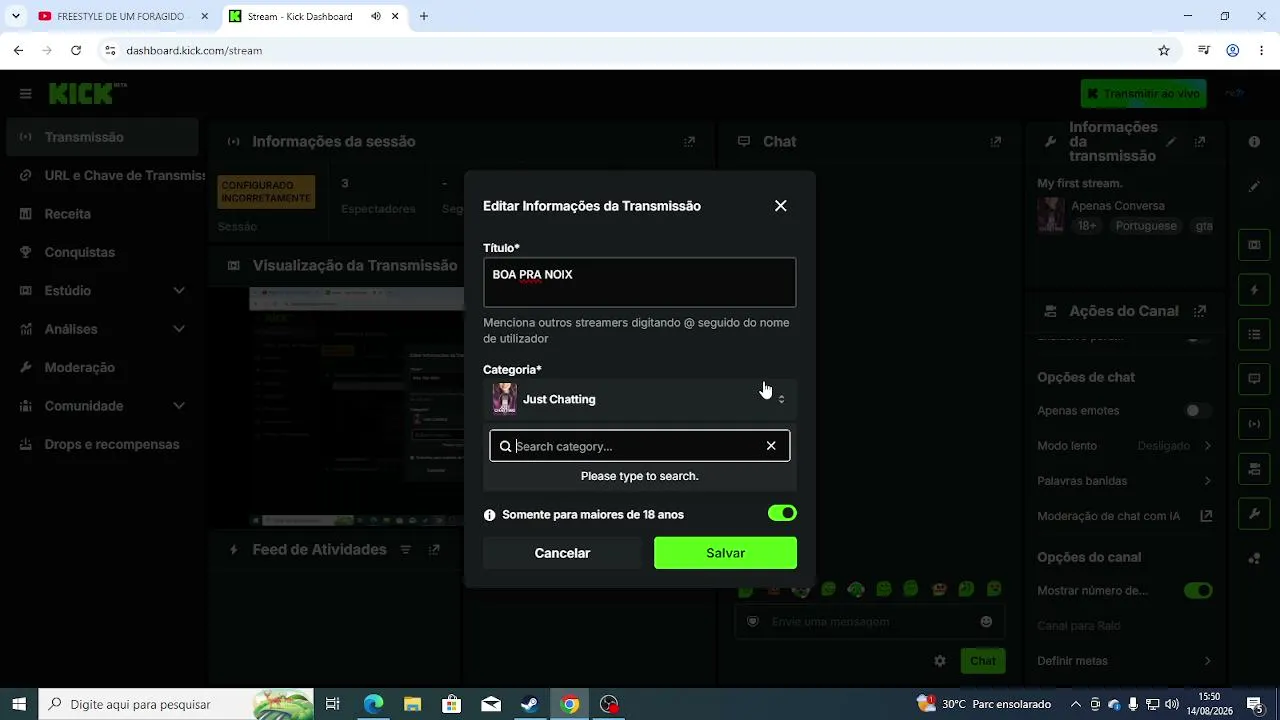
Task: Go to Transmissão in the sidebar
Action: tap(103, 137)
